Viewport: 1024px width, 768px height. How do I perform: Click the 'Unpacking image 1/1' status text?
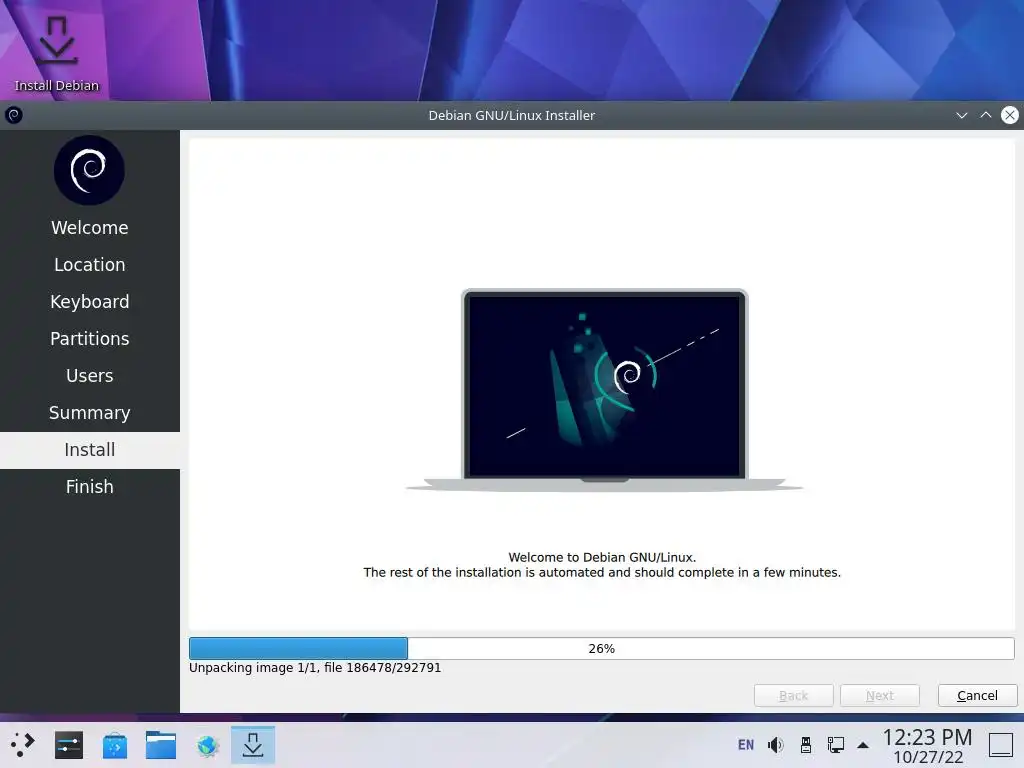point(315,667)
